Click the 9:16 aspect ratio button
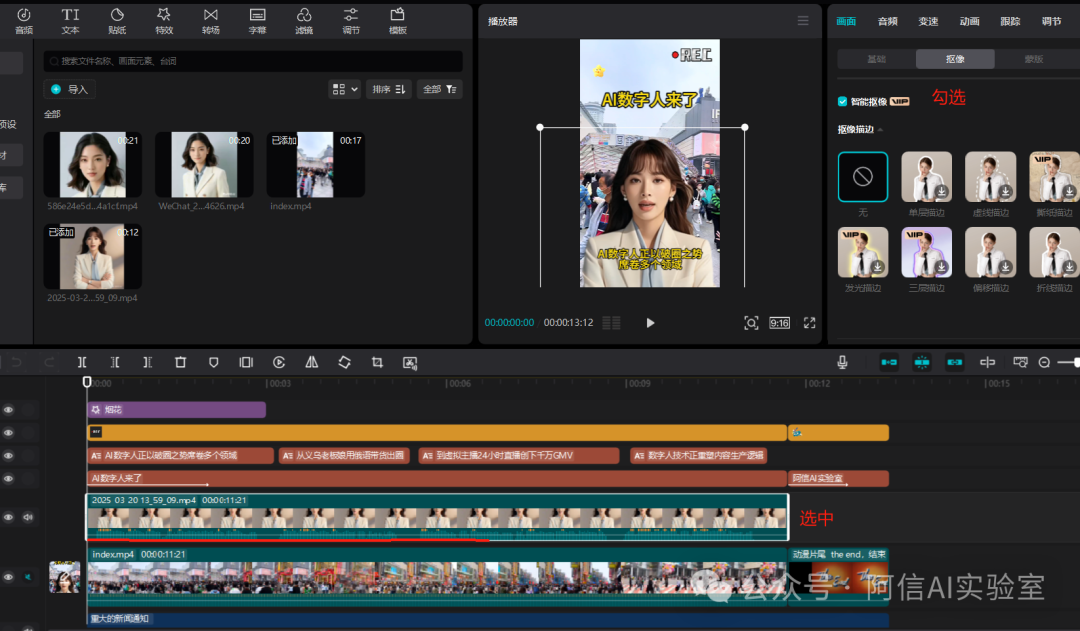1080x631 pixels. (x=779, y=323)
